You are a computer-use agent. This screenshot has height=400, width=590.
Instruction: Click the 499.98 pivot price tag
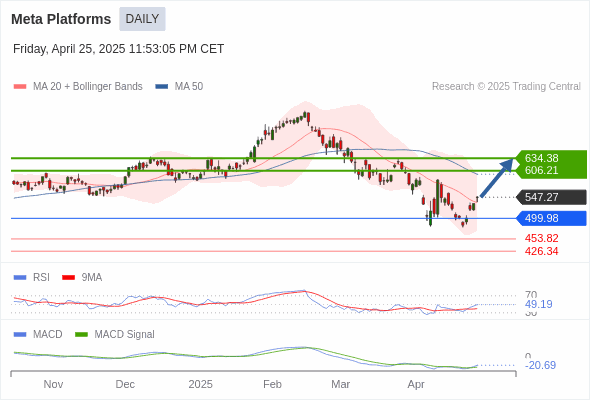tap(552, 218)
